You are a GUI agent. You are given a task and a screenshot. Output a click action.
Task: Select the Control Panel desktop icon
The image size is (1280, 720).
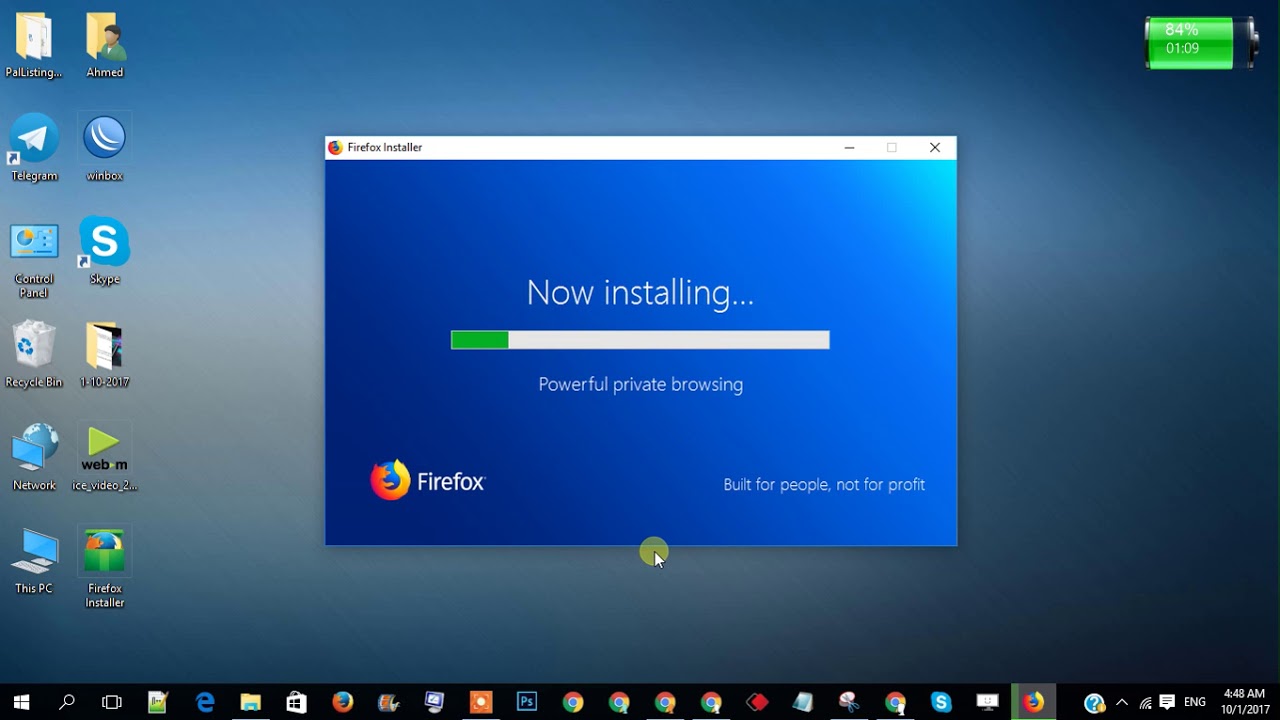(34, 258)
